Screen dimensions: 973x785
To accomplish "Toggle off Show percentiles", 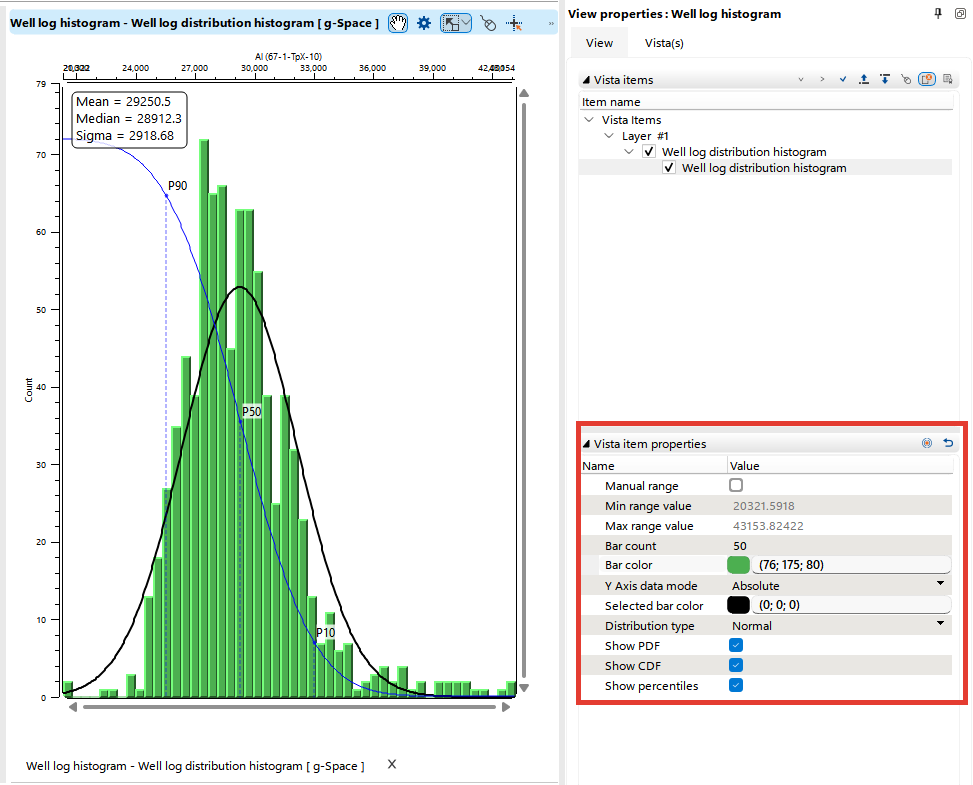I will (x=736, y=685).
